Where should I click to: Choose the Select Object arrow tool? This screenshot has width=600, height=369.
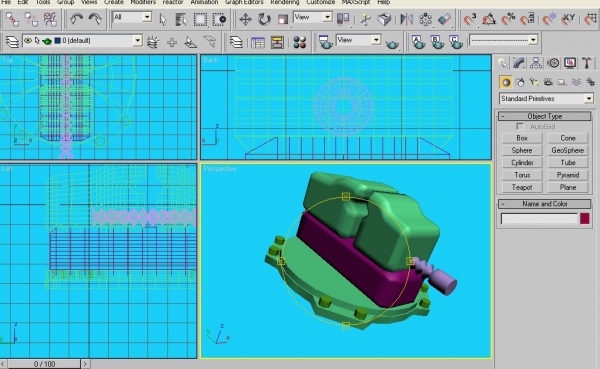(163, 19)
